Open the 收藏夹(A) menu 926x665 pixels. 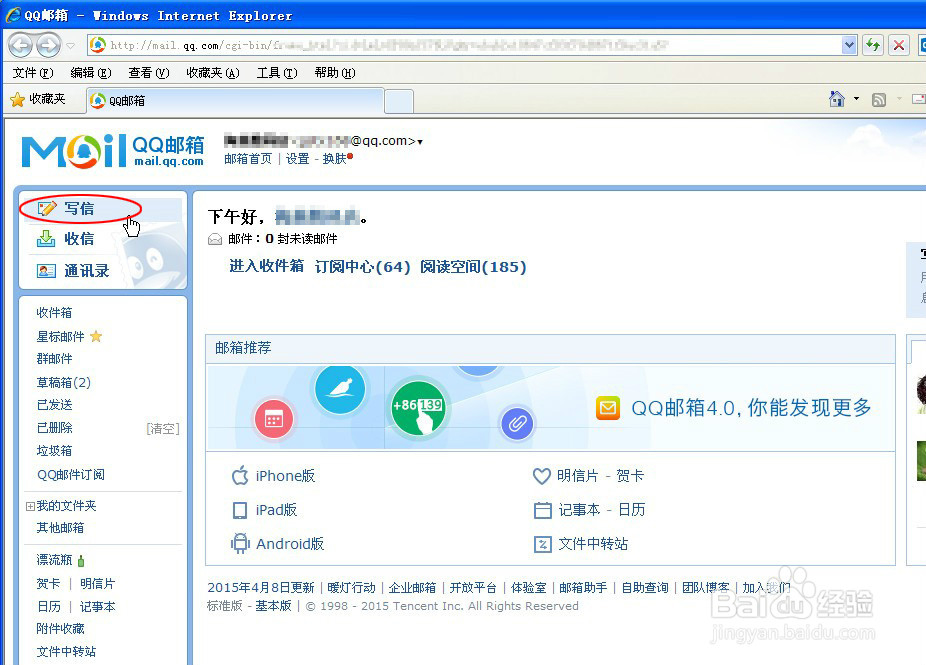(213, 73)
